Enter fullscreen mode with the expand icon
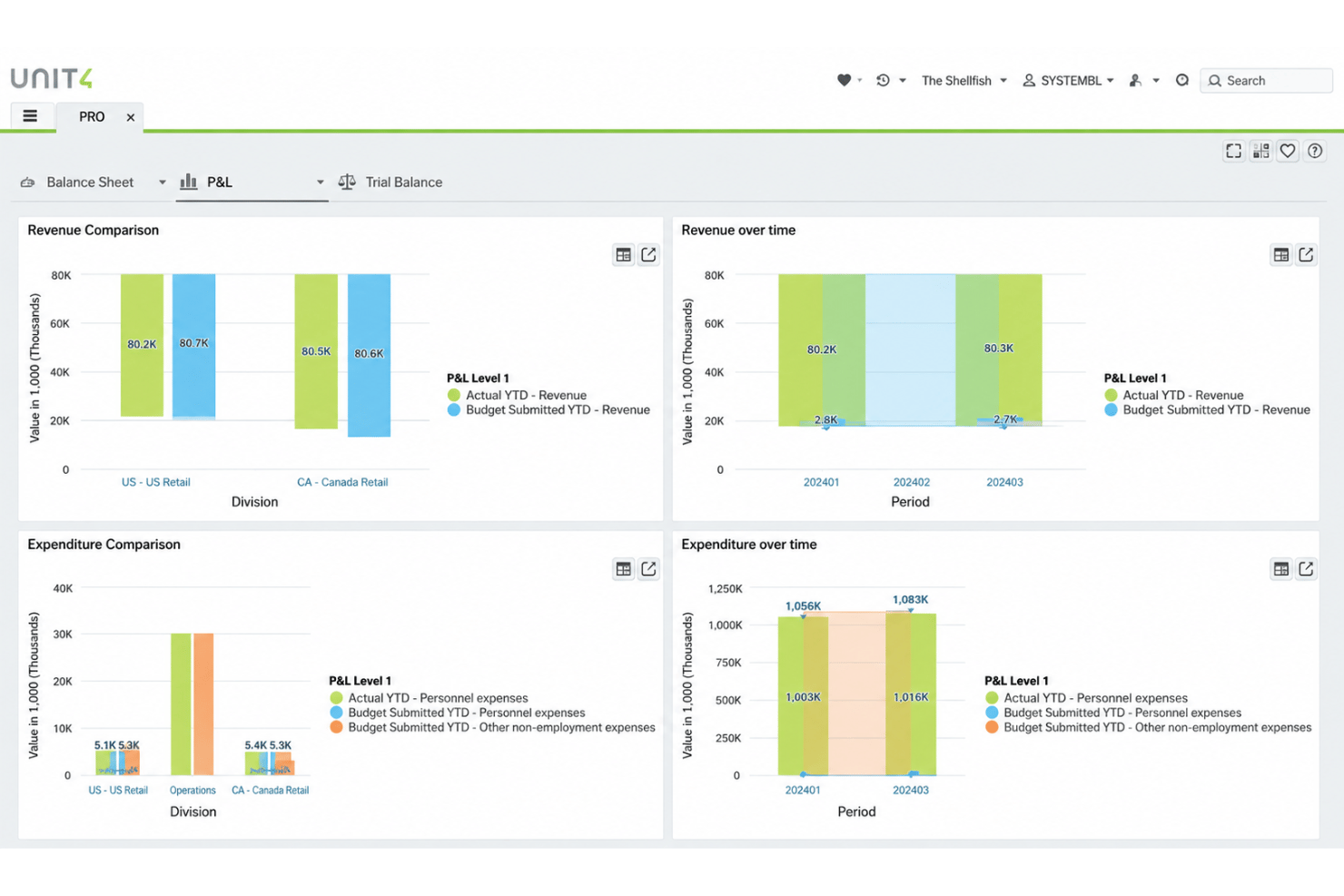Screen dimensions: 1344x896 [1233, 152]
